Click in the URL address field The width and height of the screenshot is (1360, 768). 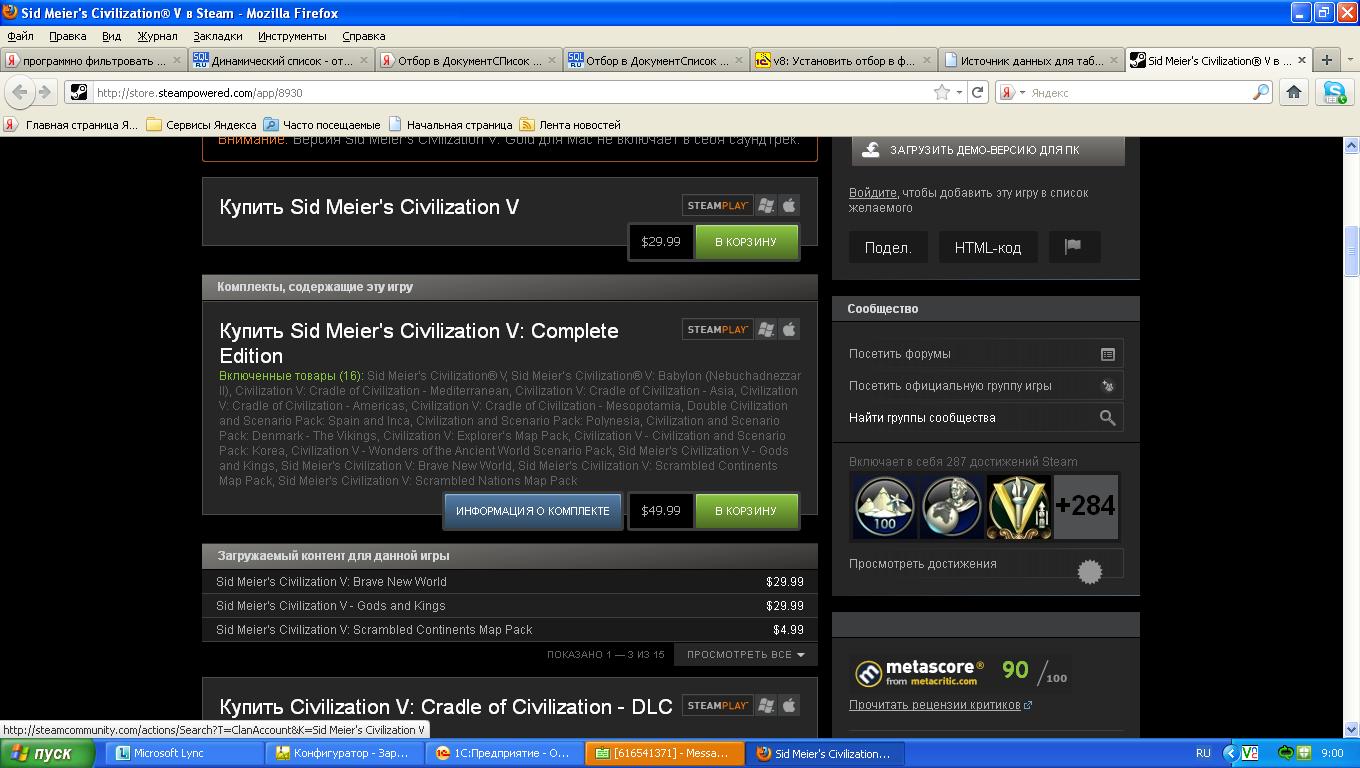click(510, 92)
